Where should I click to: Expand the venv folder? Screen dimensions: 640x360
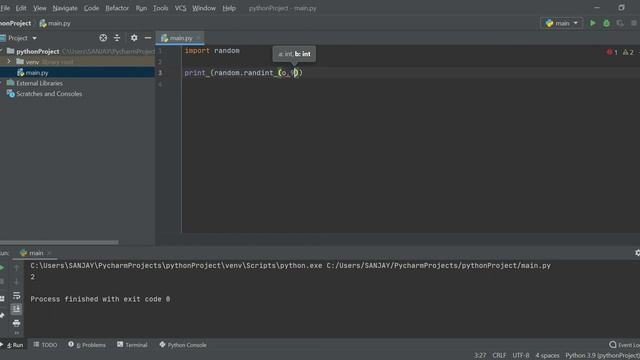(9, 62)
